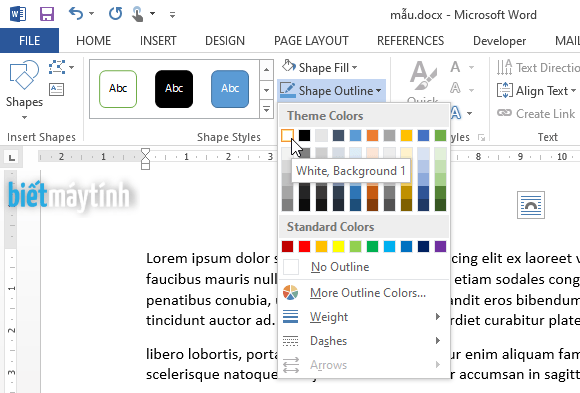Choose dark red standard color
Screen dimensions: 580x393
(287, 246)
